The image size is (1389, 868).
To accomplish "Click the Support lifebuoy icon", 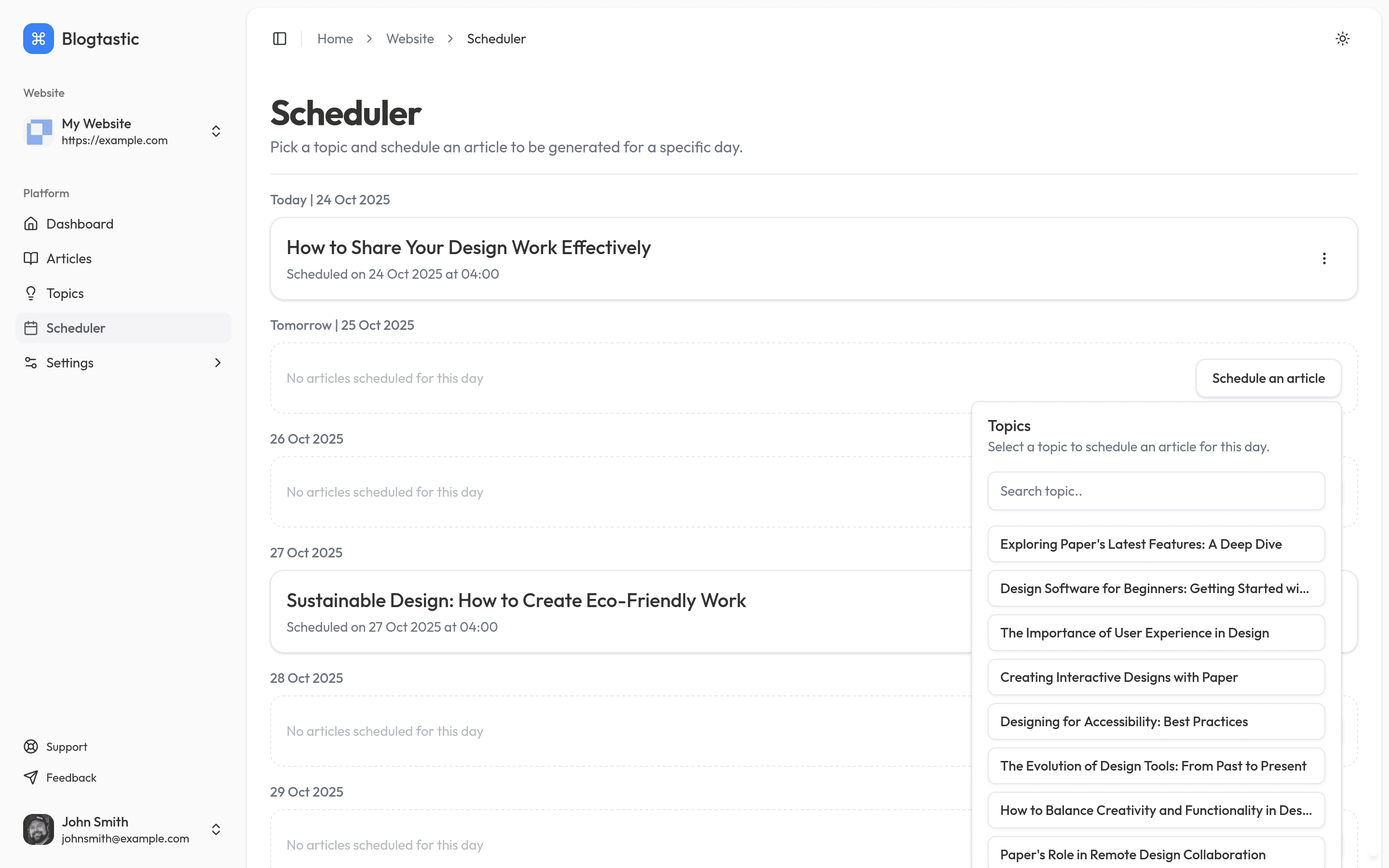I will pyautogui.click(x=31, y=746).
